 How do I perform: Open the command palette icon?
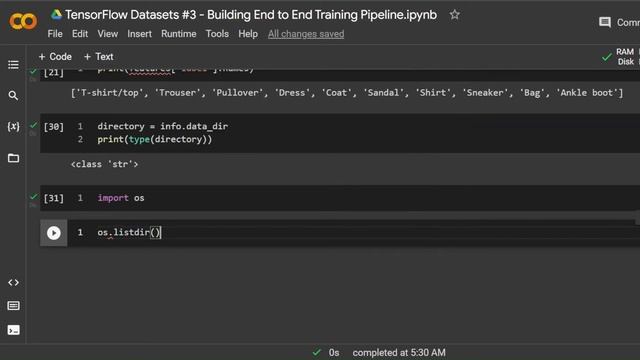click(13, 306)
